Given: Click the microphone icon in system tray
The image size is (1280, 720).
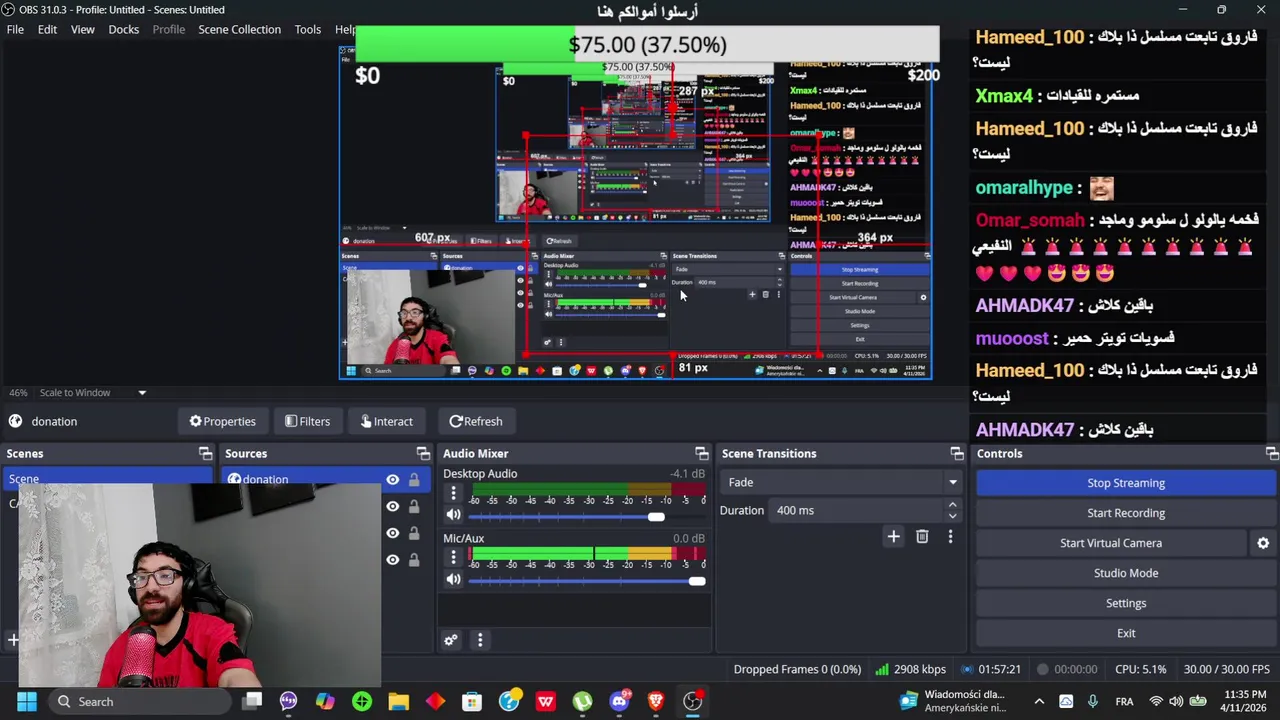Looking at the screenshot, I should pyautogui.click(x=1092, y=701).
